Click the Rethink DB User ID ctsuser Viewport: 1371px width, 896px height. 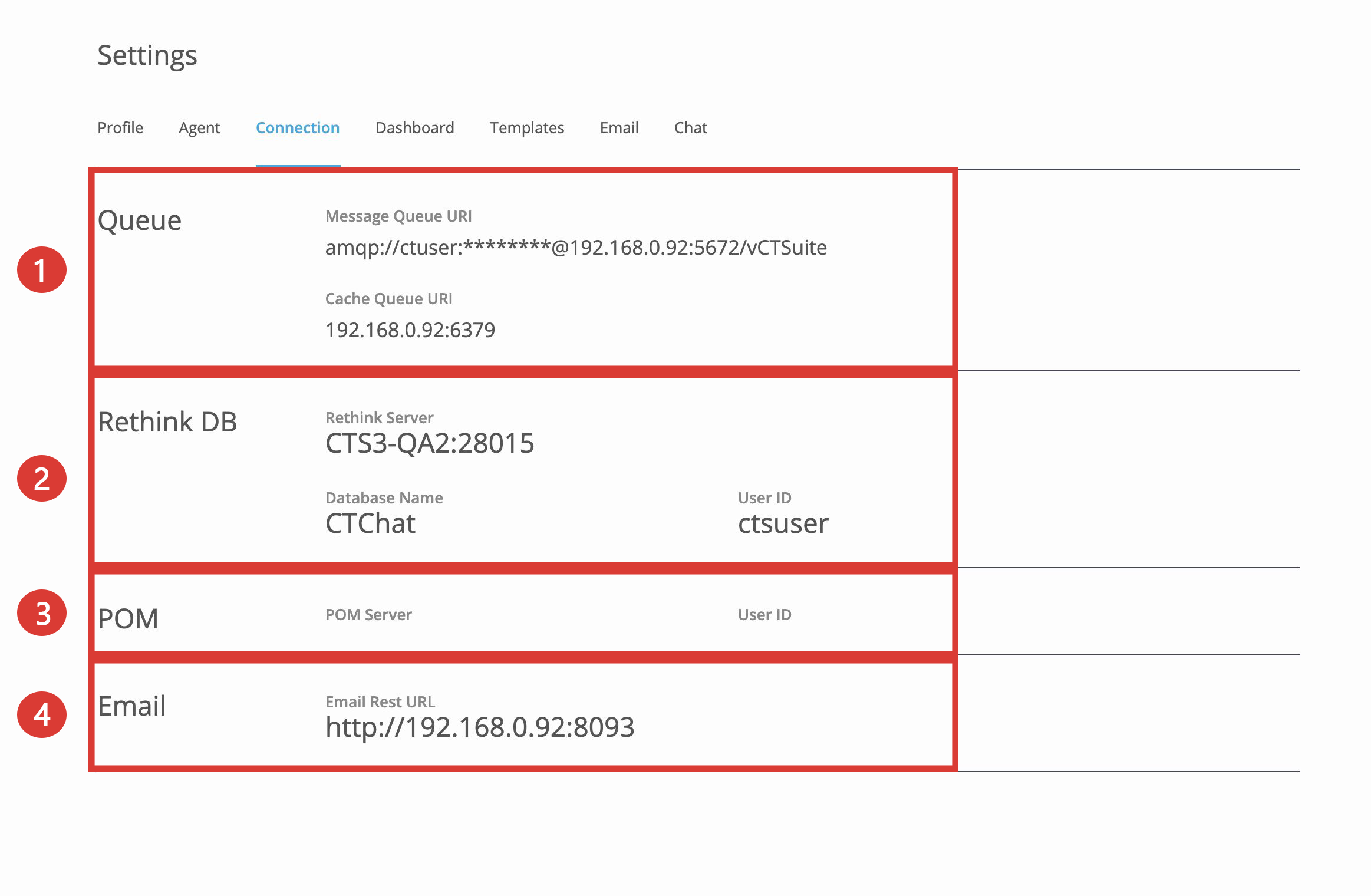click(x=783, y=523)
